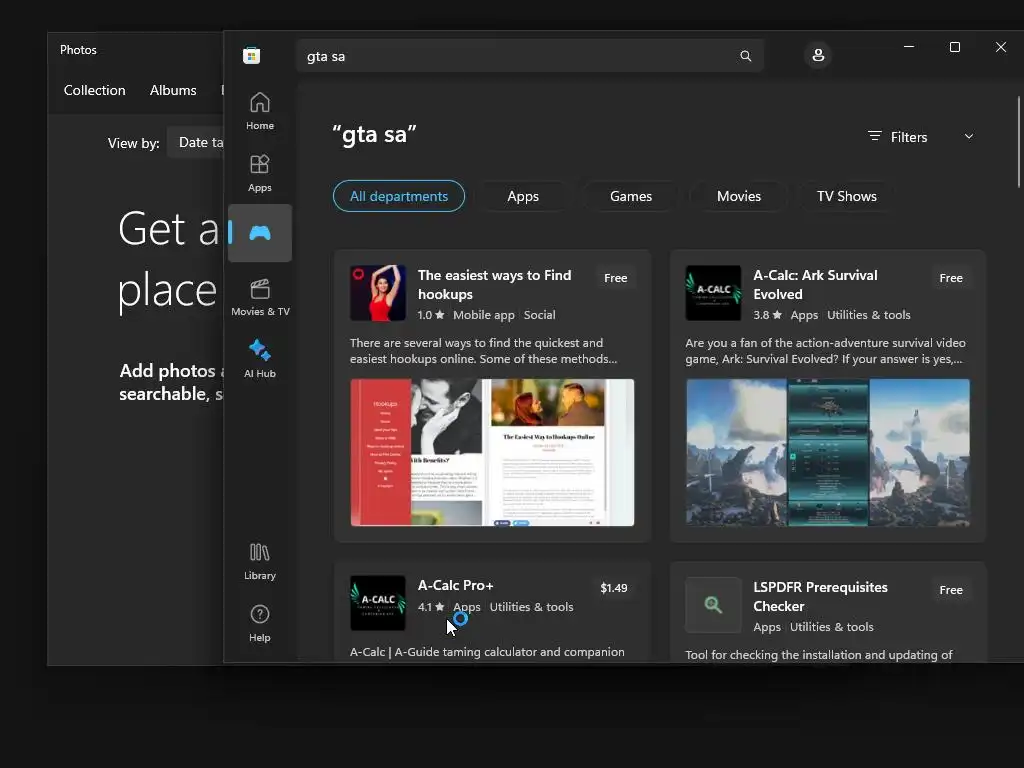
Task: Open Home in the Store sidebar
Action: 259,111
